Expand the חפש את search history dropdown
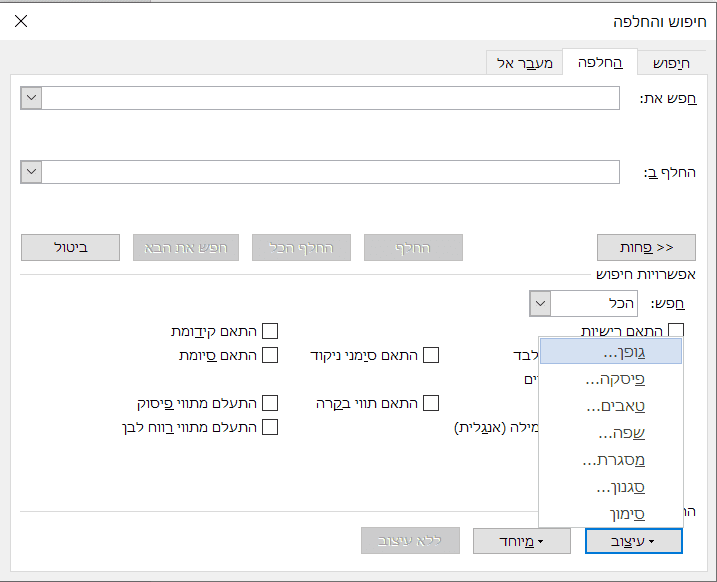 [31, 98]
